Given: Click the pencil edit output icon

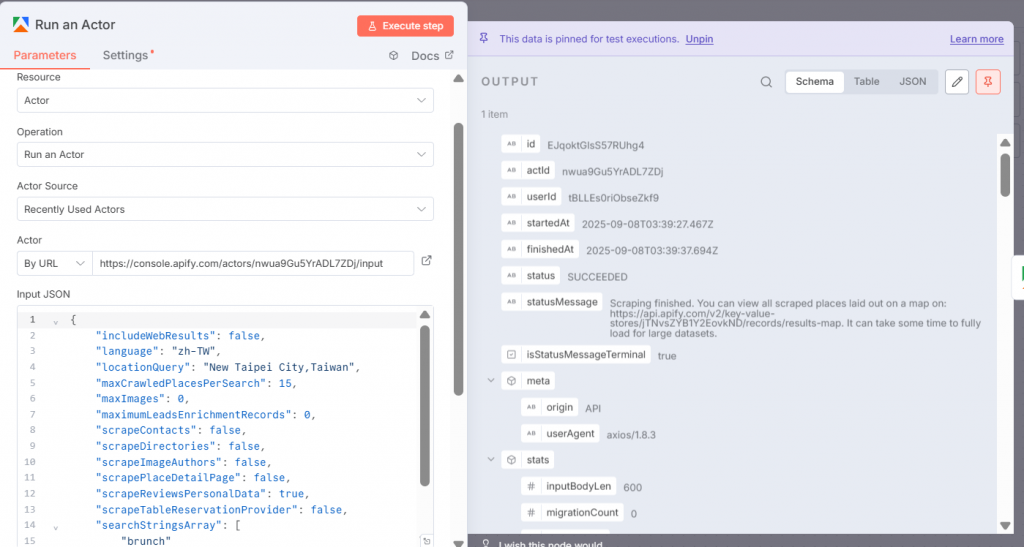Looking at the screenshot, I should click(957, 82).
